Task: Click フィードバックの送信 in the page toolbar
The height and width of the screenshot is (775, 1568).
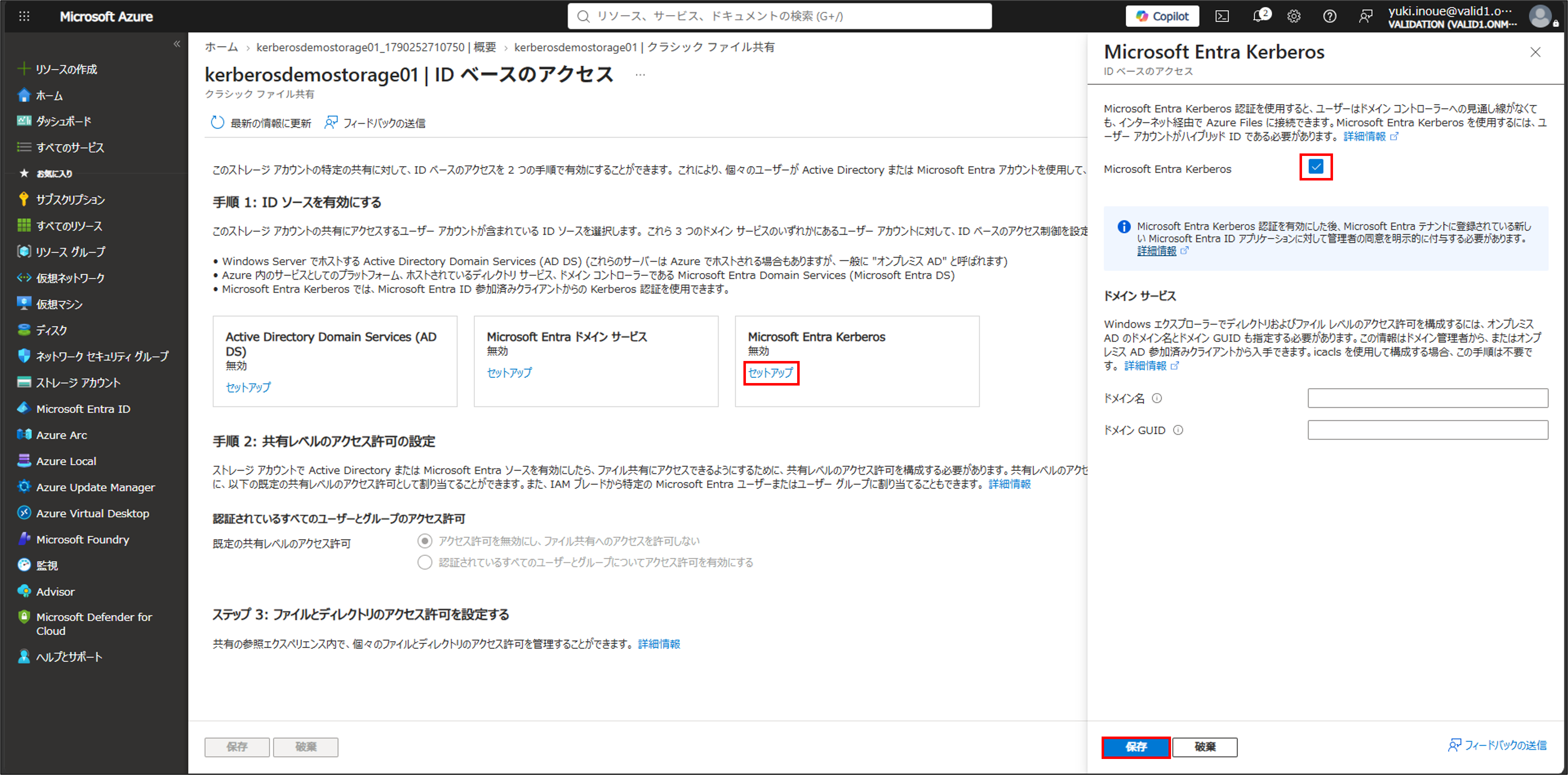Action: pyautogui.click(x=374, y=123)
